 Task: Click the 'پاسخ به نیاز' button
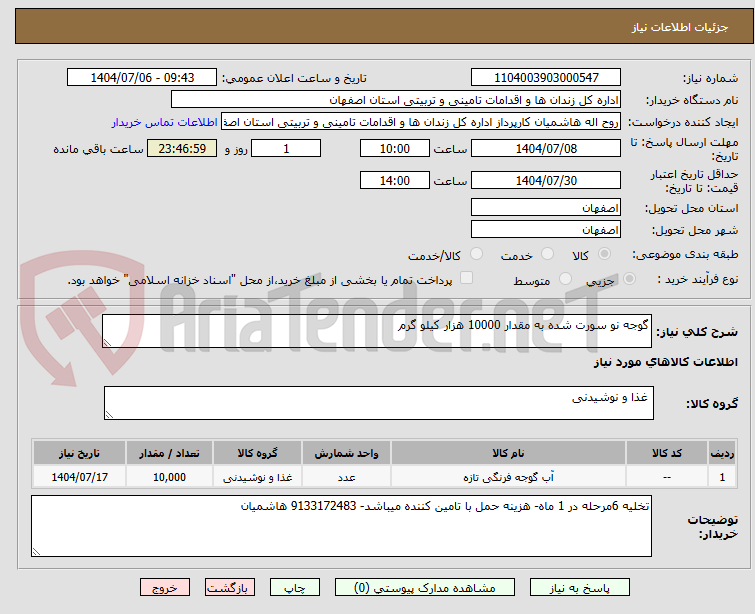[x=580, y=588]
